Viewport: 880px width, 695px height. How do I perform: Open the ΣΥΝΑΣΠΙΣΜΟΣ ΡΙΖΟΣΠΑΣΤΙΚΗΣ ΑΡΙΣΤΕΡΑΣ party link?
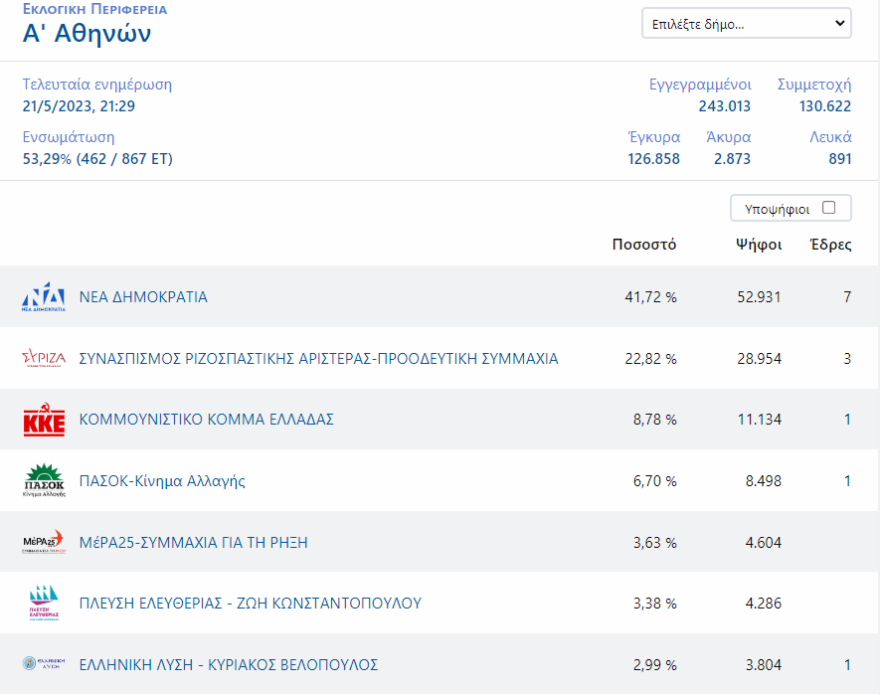(318, 359)
